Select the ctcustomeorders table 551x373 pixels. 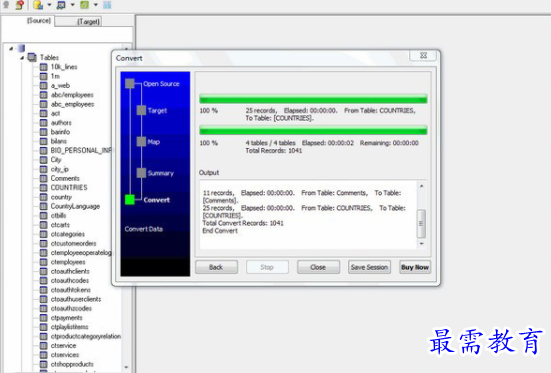[73, 243]
